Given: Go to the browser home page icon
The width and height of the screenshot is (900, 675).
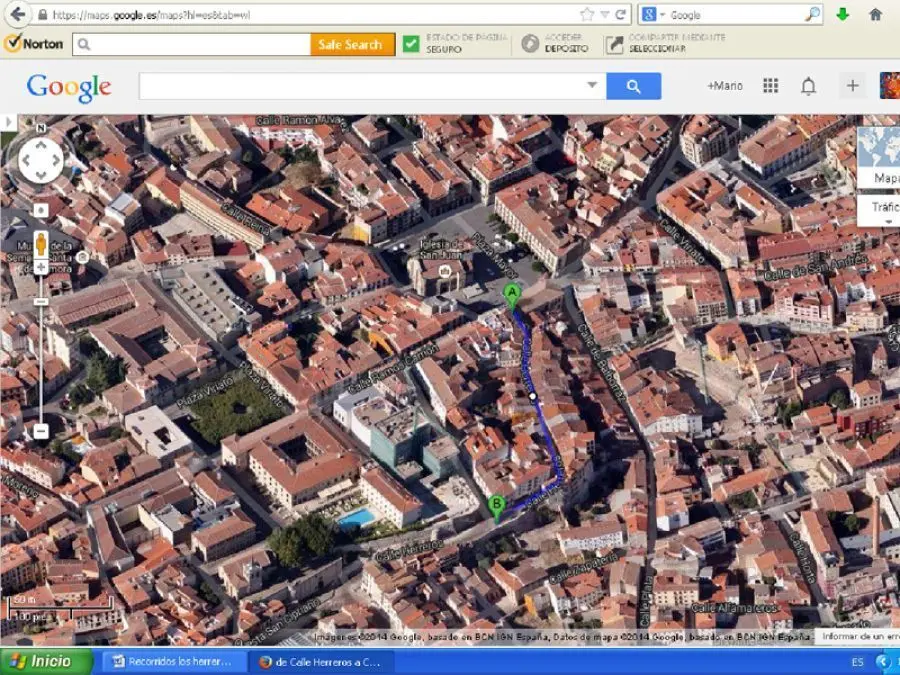Looking at the screenshot, I should [x=875, y=14].
